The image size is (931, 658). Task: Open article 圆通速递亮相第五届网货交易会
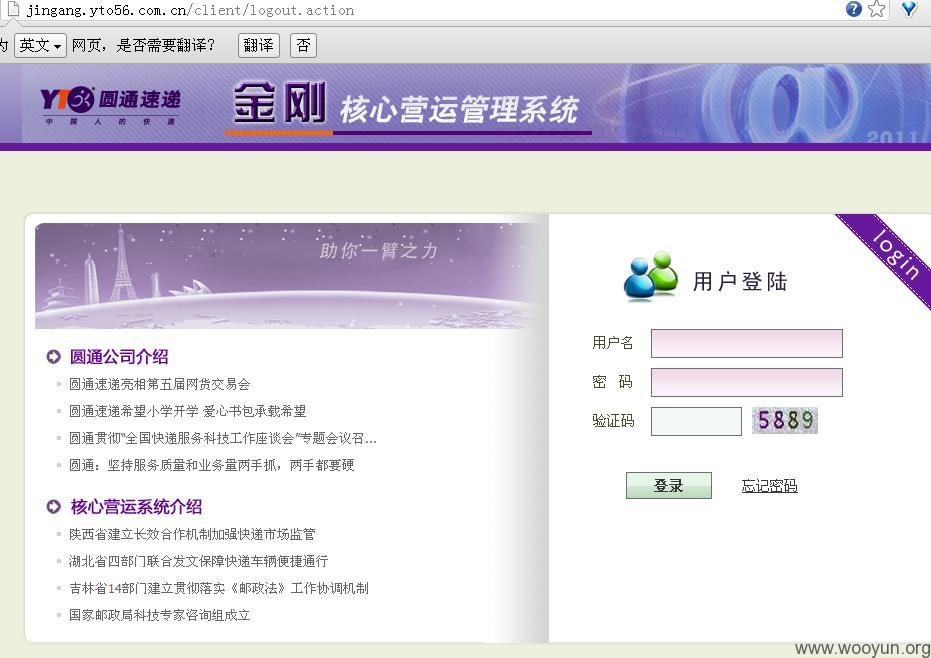pos(160,384)
